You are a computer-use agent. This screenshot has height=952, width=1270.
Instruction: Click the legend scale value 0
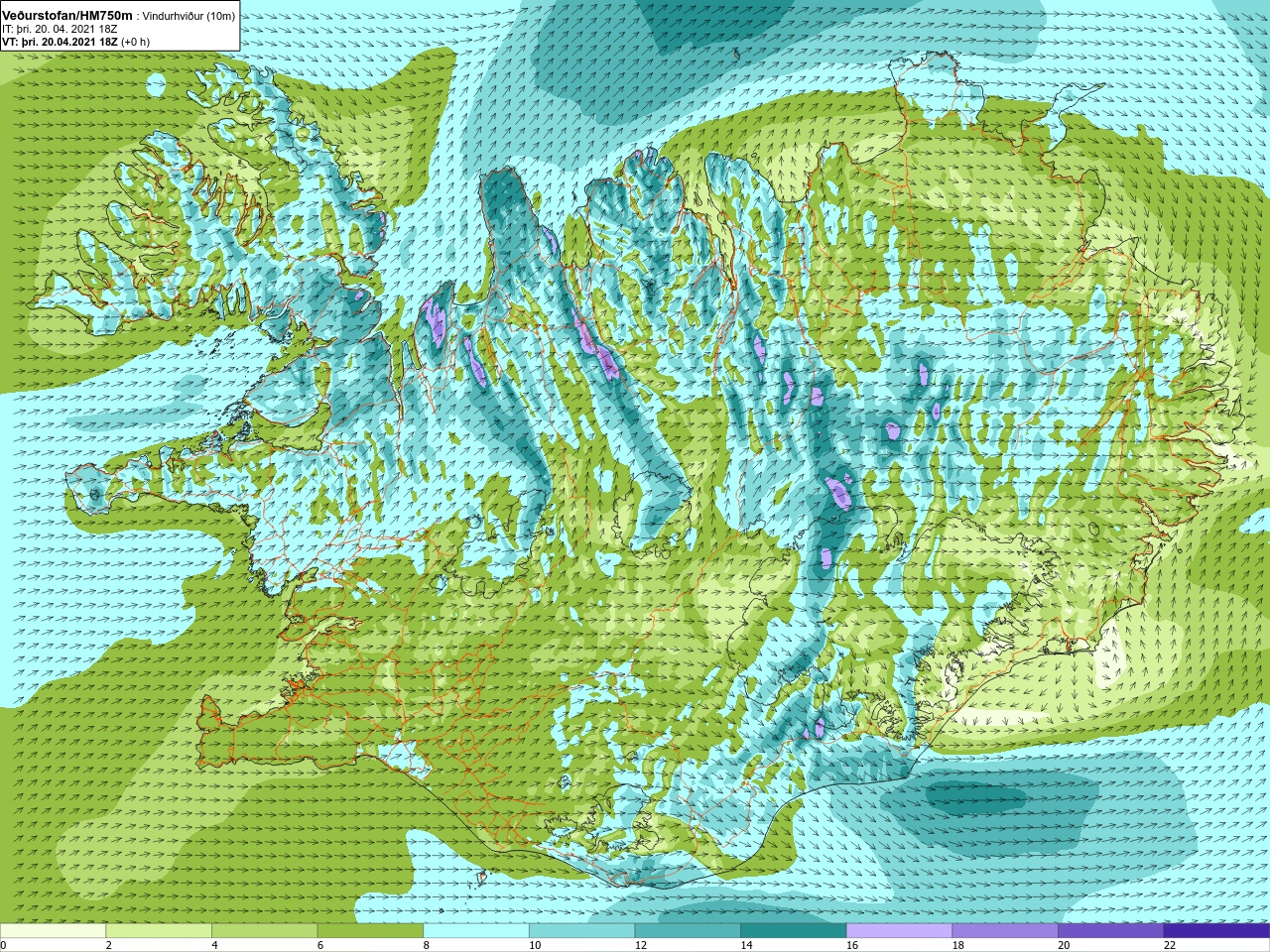[4, 945]
